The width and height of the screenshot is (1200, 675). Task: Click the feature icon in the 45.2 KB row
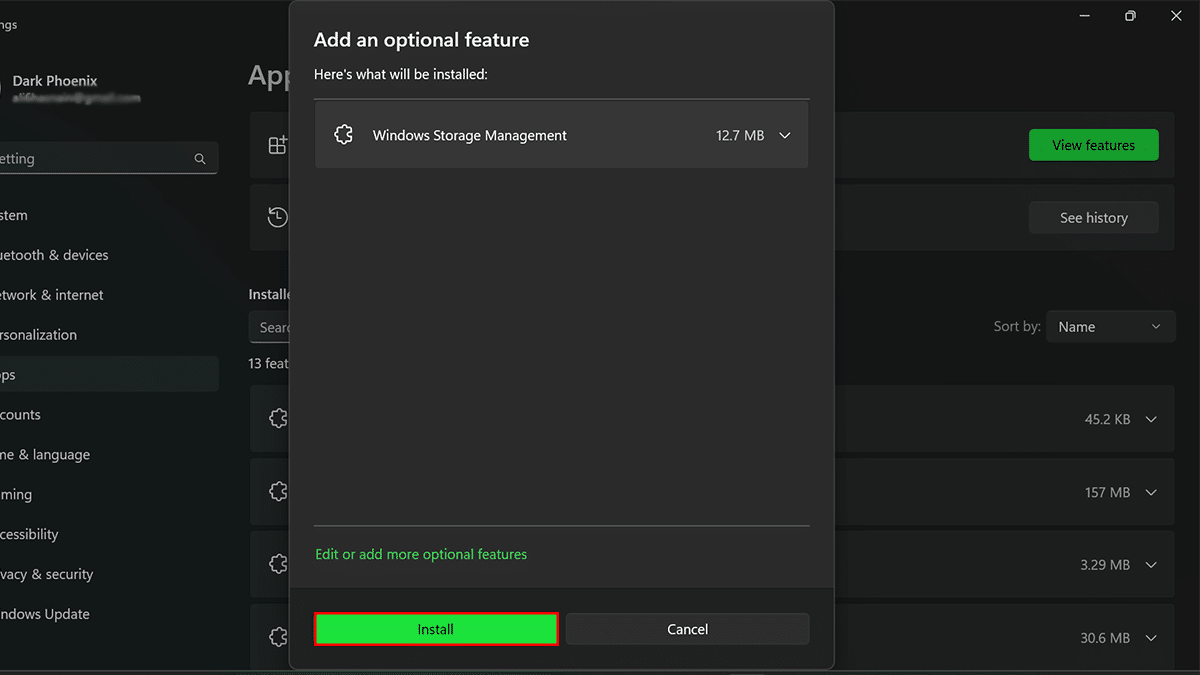(278, 419)
